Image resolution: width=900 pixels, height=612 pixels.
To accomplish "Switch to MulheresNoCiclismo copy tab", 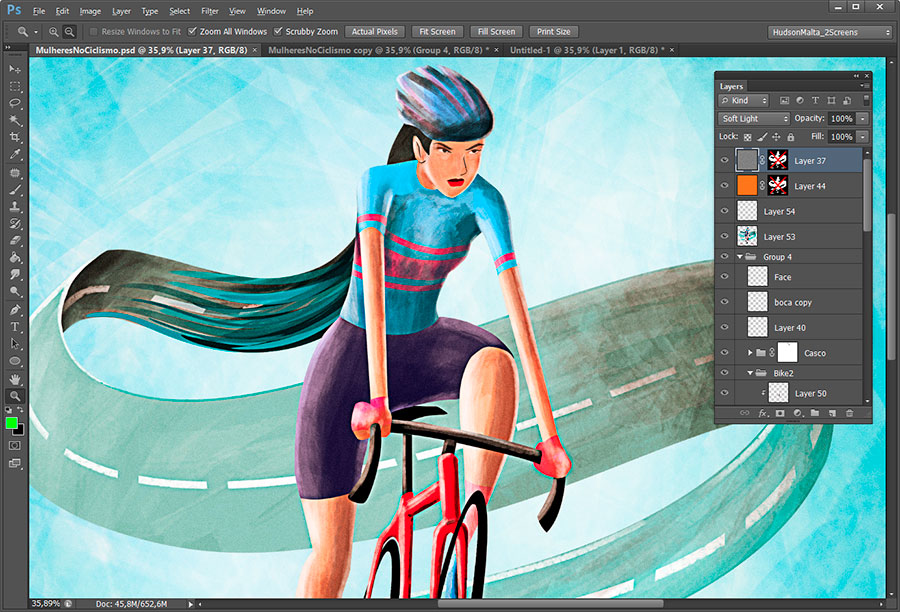I will click(378, 51).
